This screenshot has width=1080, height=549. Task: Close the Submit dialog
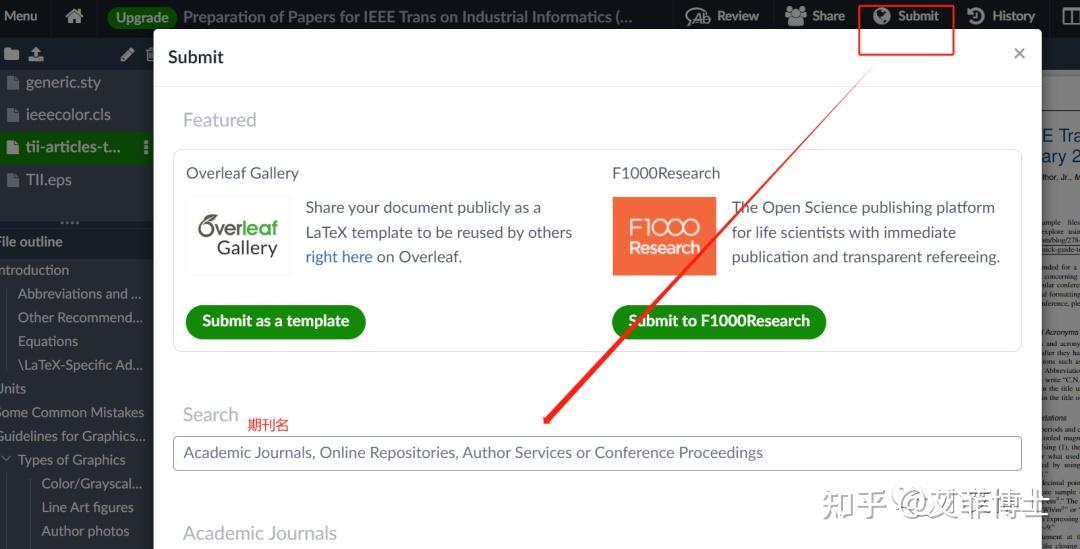click(x=1019, y=54)
